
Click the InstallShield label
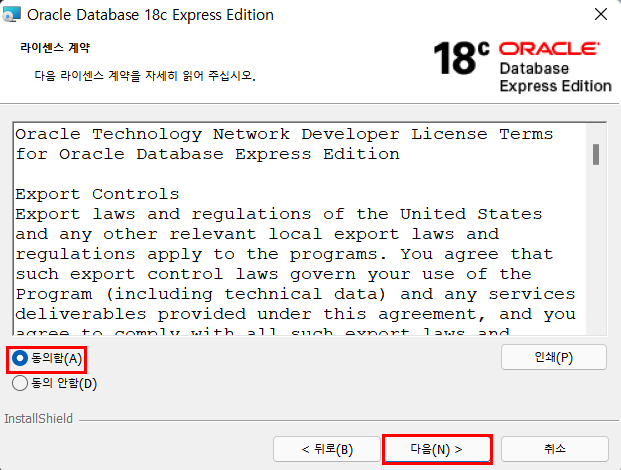(38, 419)
